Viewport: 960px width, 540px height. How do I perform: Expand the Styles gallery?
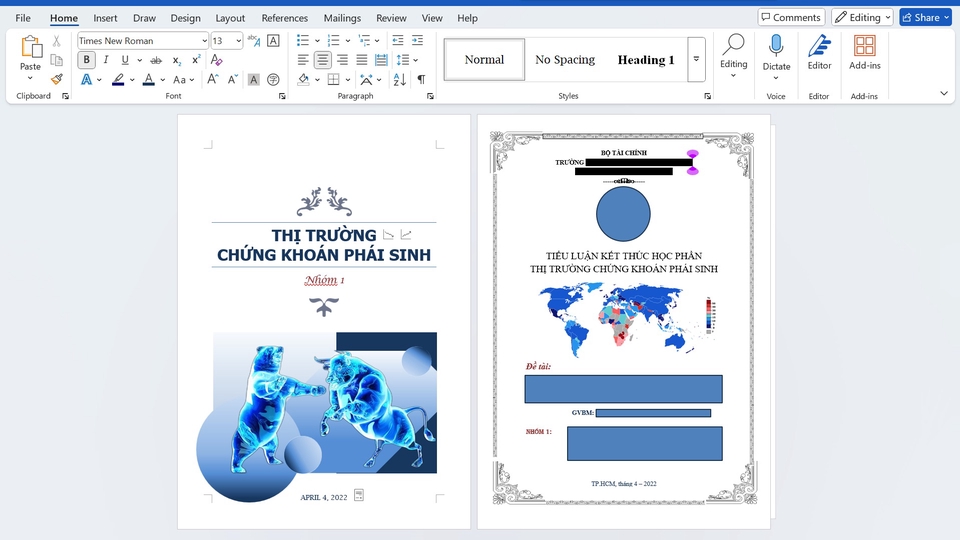[696, 60]
